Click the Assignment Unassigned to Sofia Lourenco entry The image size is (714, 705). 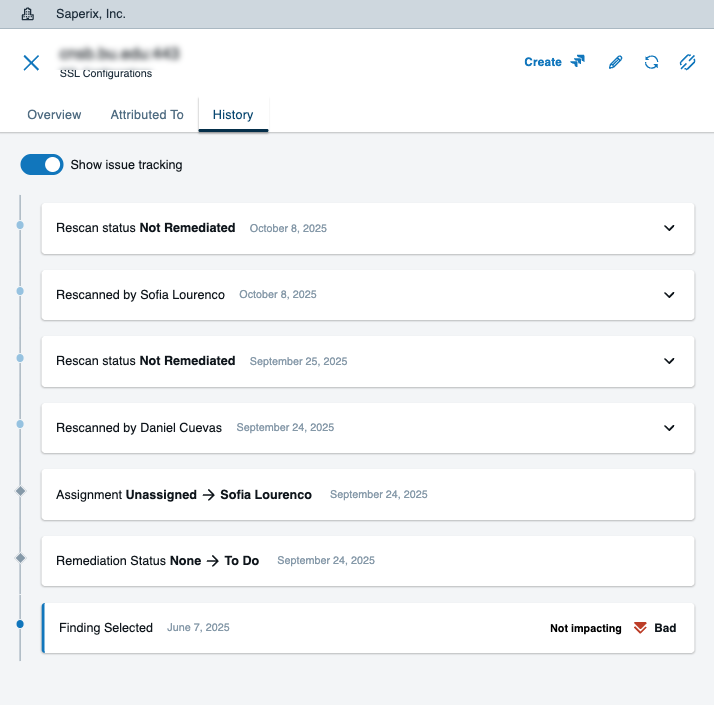pyautogui.click(x=367, y=495)
